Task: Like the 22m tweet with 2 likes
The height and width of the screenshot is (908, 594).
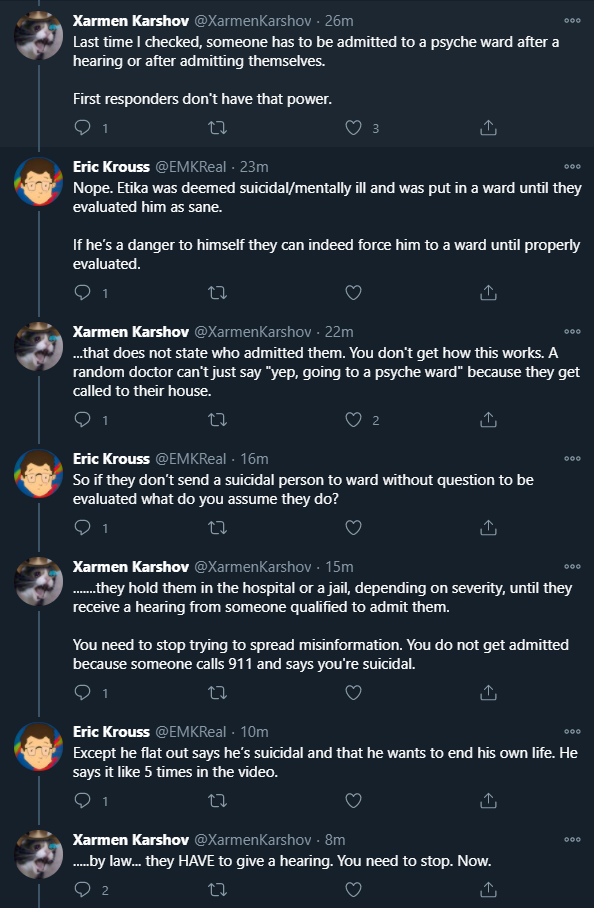Action: click(x=353, y=419)
